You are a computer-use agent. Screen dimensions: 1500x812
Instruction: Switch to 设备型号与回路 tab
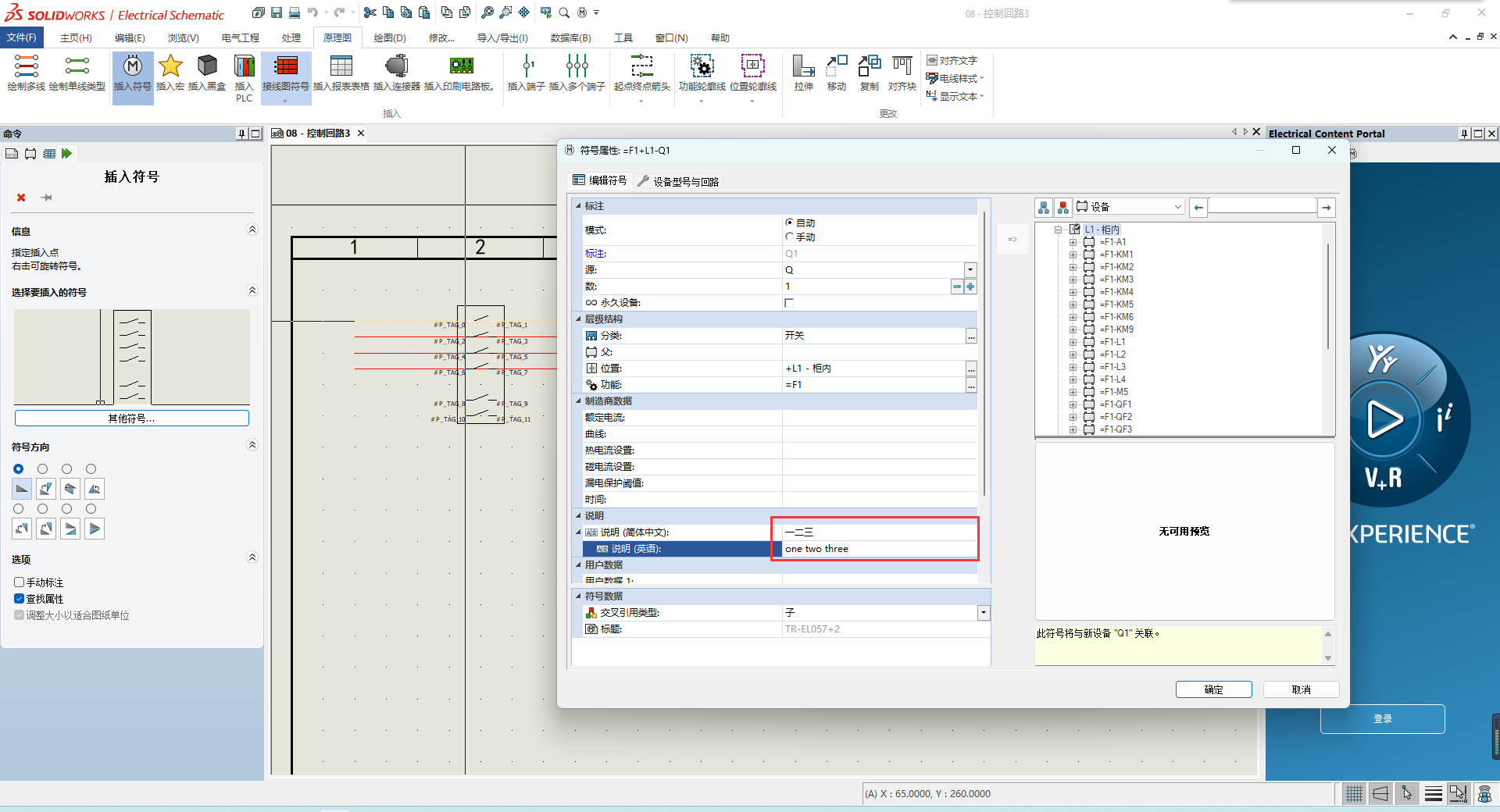(x=679, y=181)
